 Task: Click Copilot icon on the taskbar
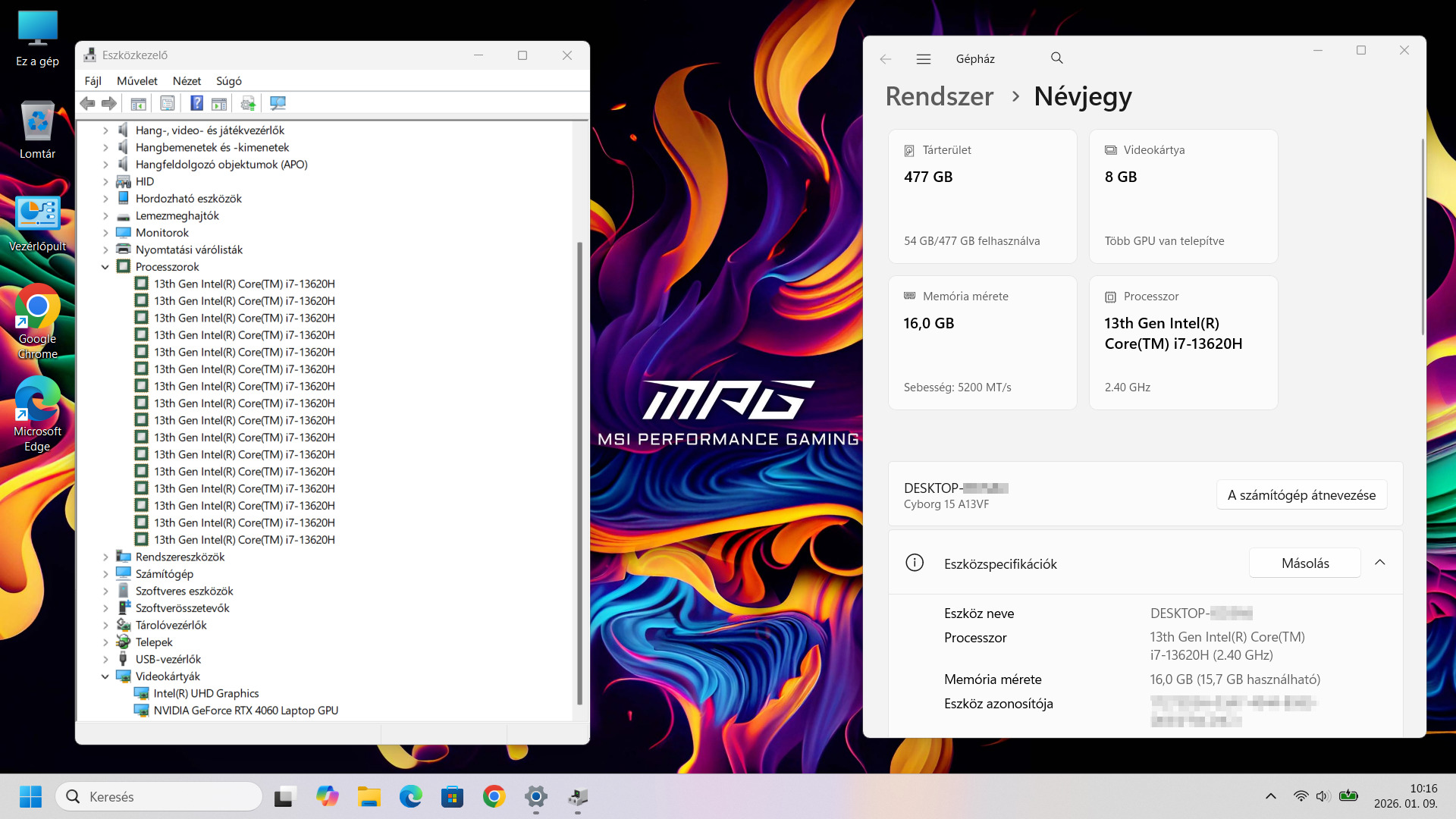click(x=328, y=796)
